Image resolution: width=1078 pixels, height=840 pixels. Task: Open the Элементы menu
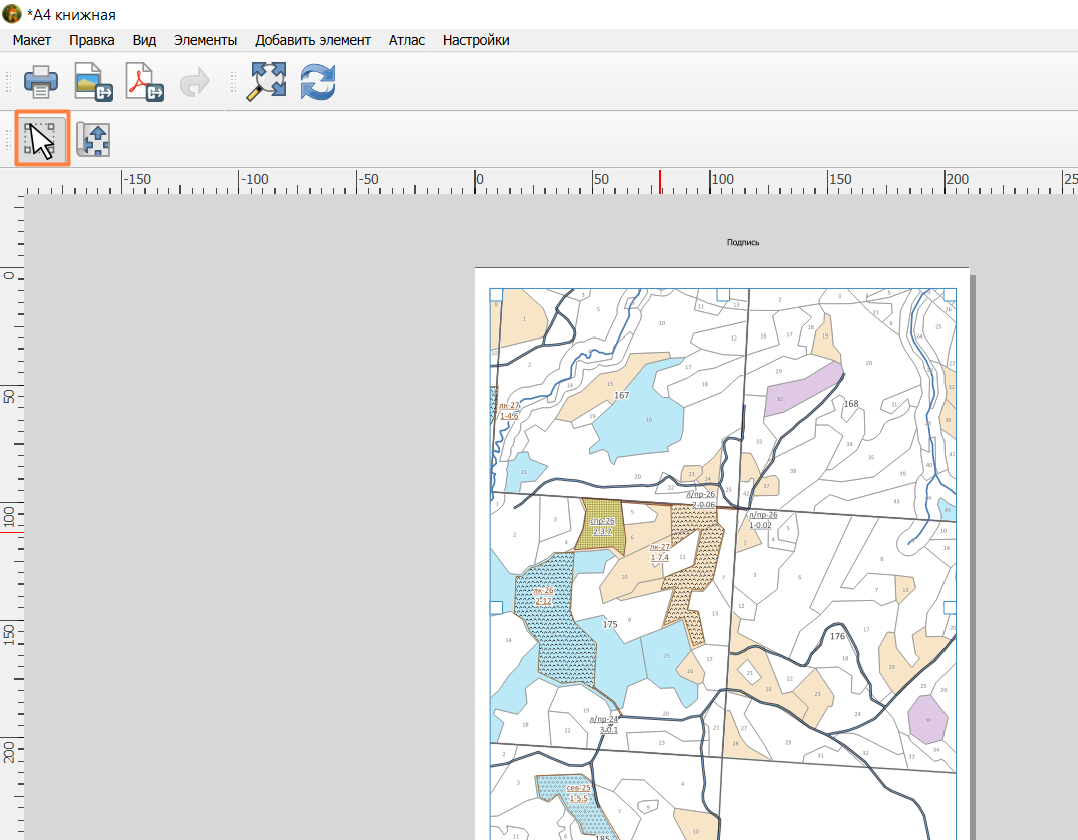click(206, 40)
